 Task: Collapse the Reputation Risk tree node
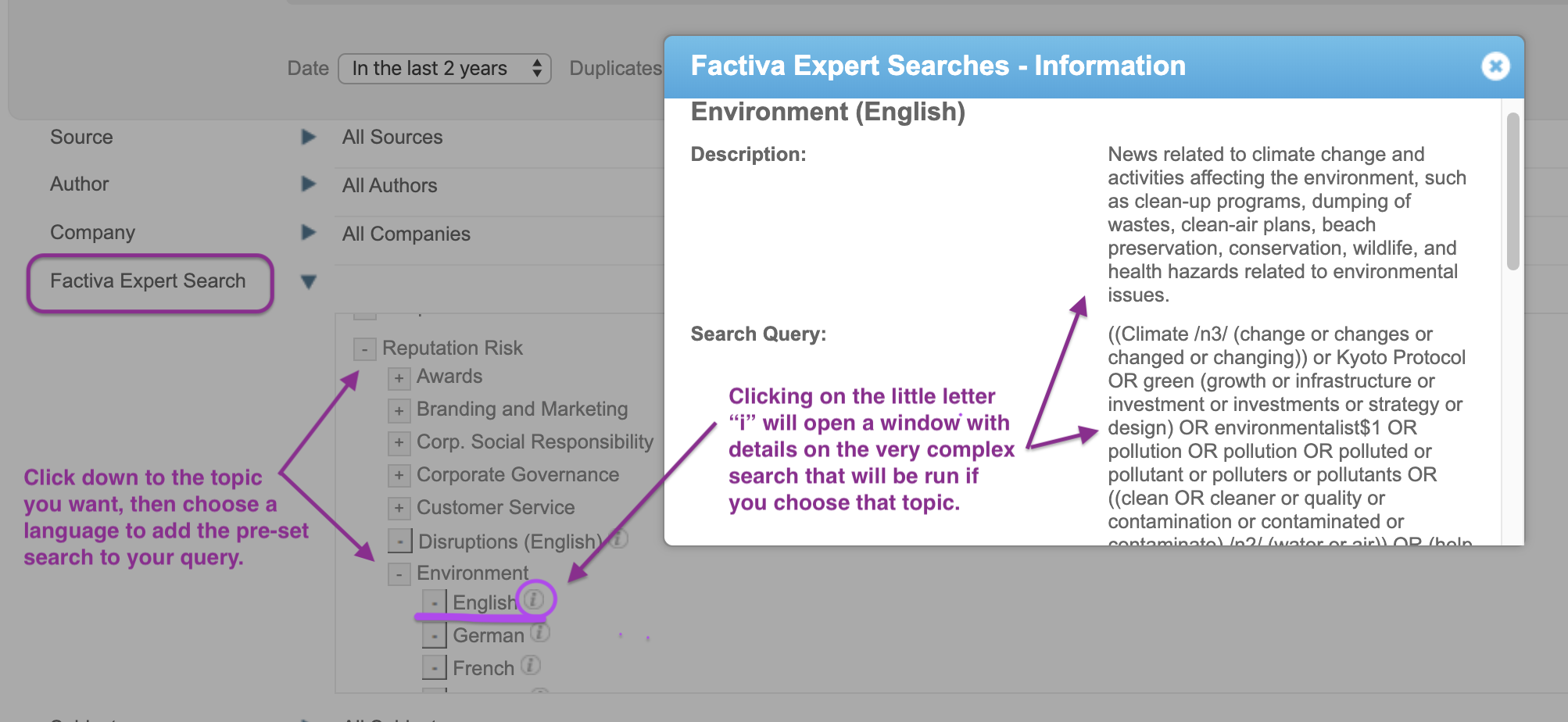click(x=364, y=348)
